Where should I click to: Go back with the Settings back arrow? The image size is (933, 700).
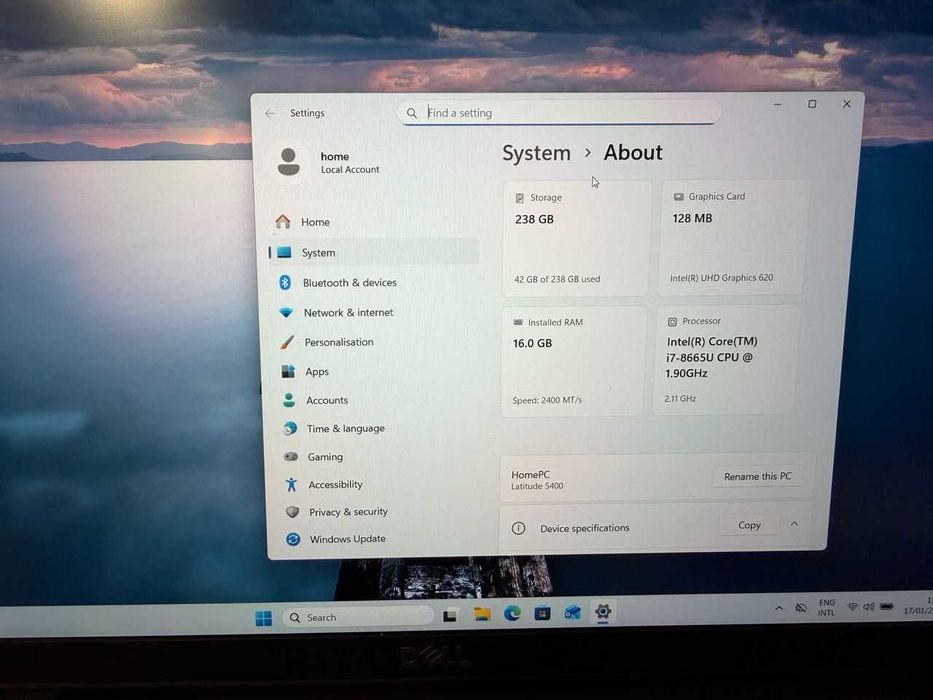click(270, 113)
